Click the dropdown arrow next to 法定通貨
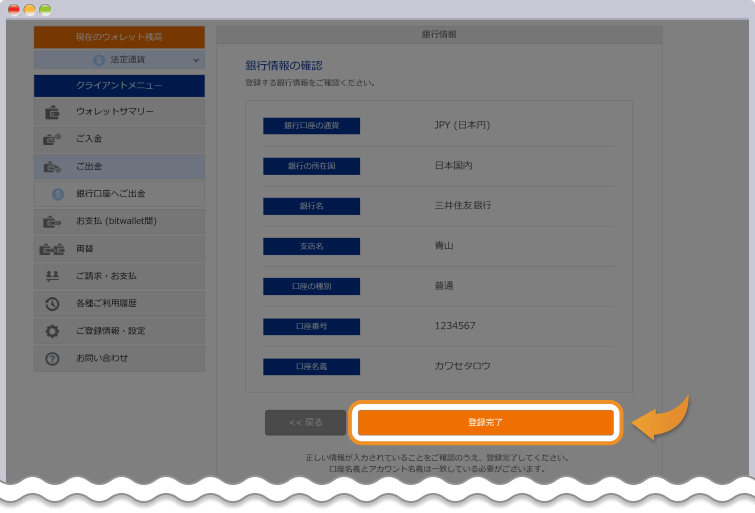Image resolution: width=755 pixels, height=513 pixels. click(196, 60)
